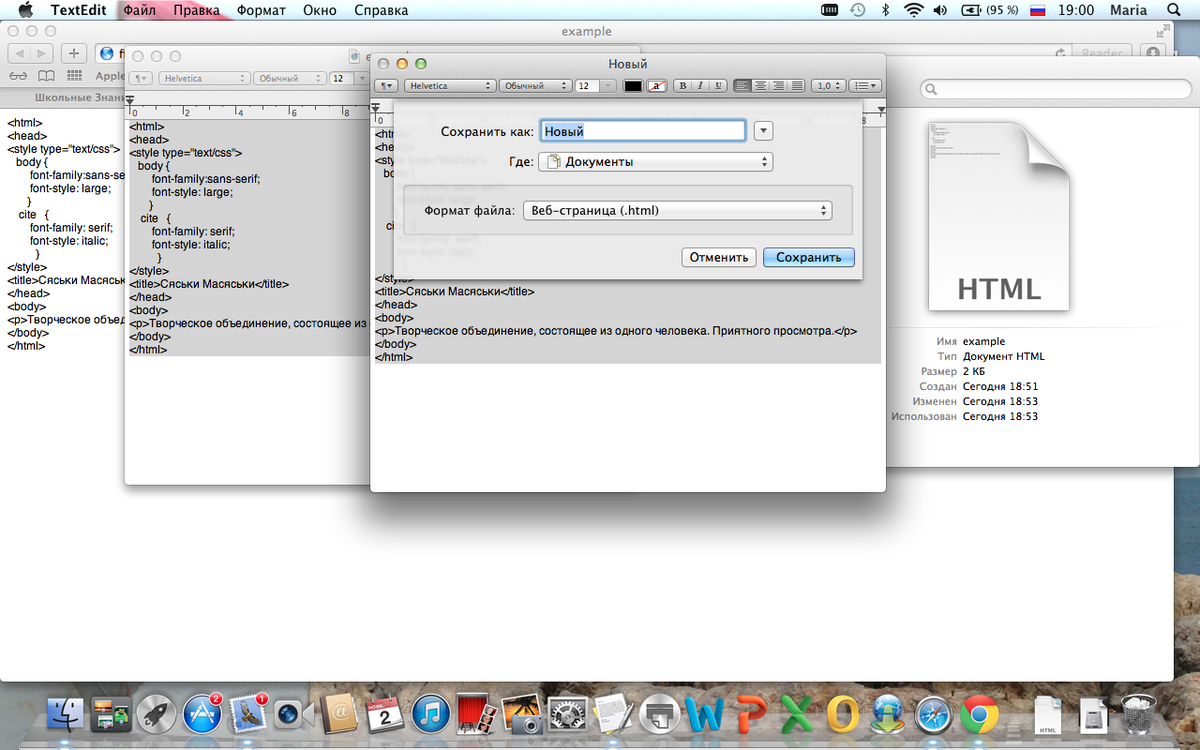Viewport: 1200px width, 750px height.
Task: Open the Формат menu
Action: [261, 10]
